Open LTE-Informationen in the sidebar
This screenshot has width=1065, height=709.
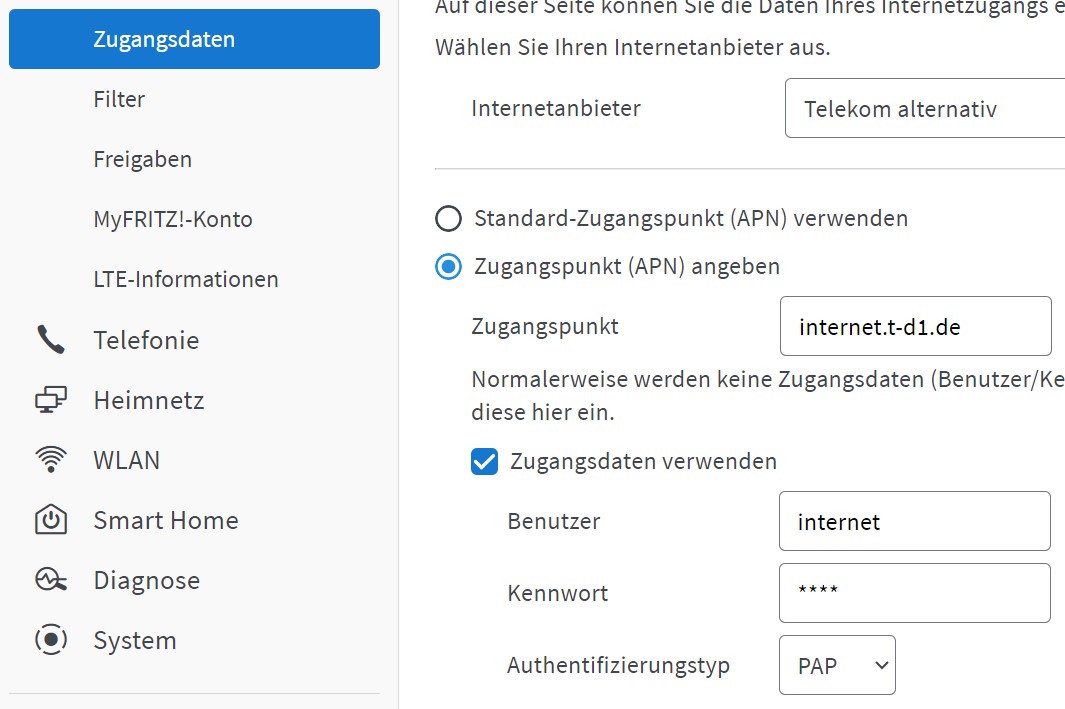(x=185, y=279)
